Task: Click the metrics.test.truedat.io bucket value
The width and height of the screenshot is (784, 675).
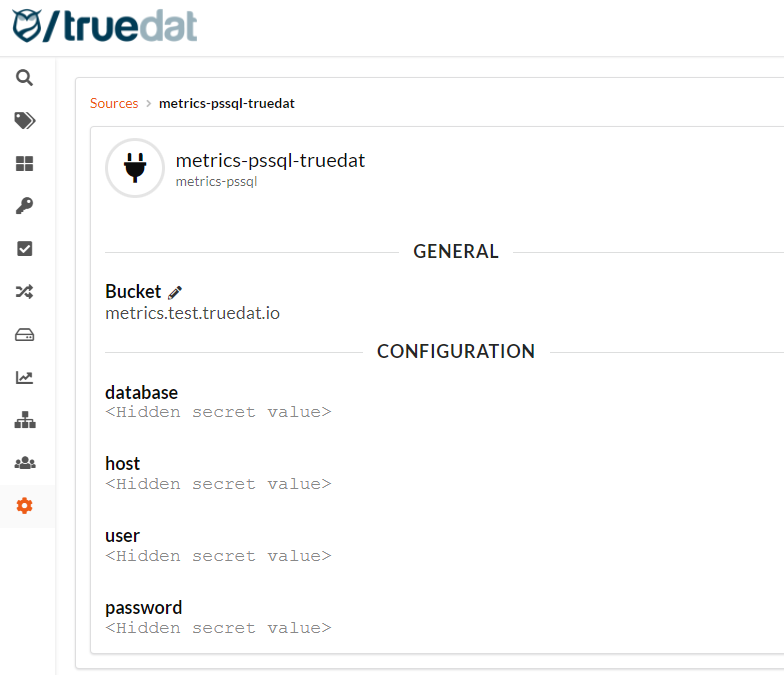Action: (192, 313)
